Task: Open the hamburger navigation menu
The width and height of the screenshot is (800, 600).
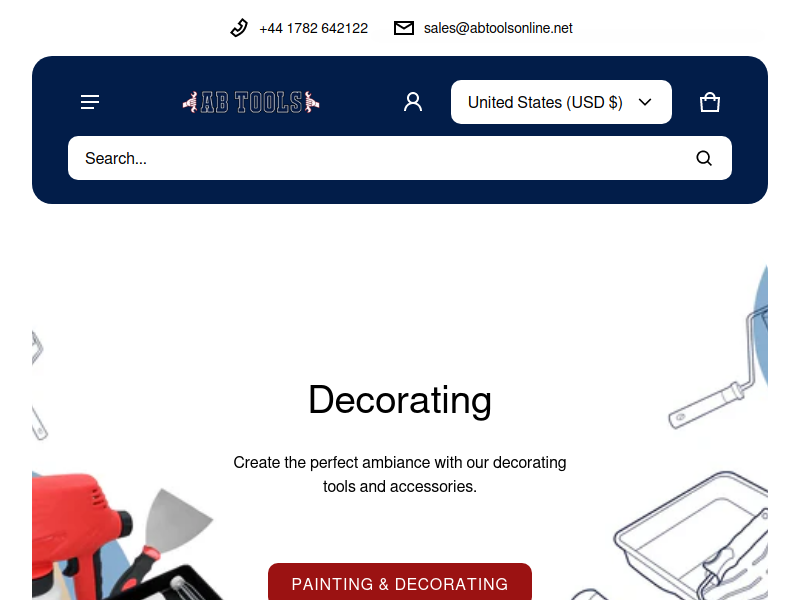Action: (x=90, y=102)
